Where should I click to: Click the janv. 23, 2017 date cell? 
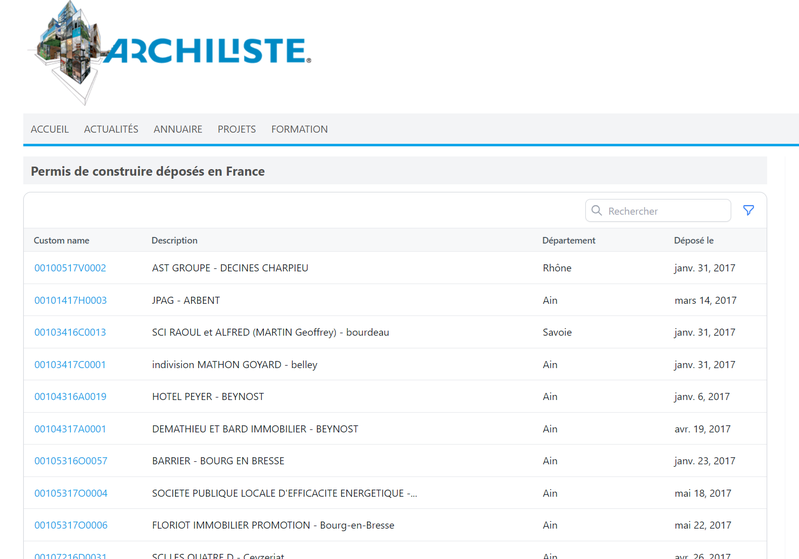tap(705, 461)
